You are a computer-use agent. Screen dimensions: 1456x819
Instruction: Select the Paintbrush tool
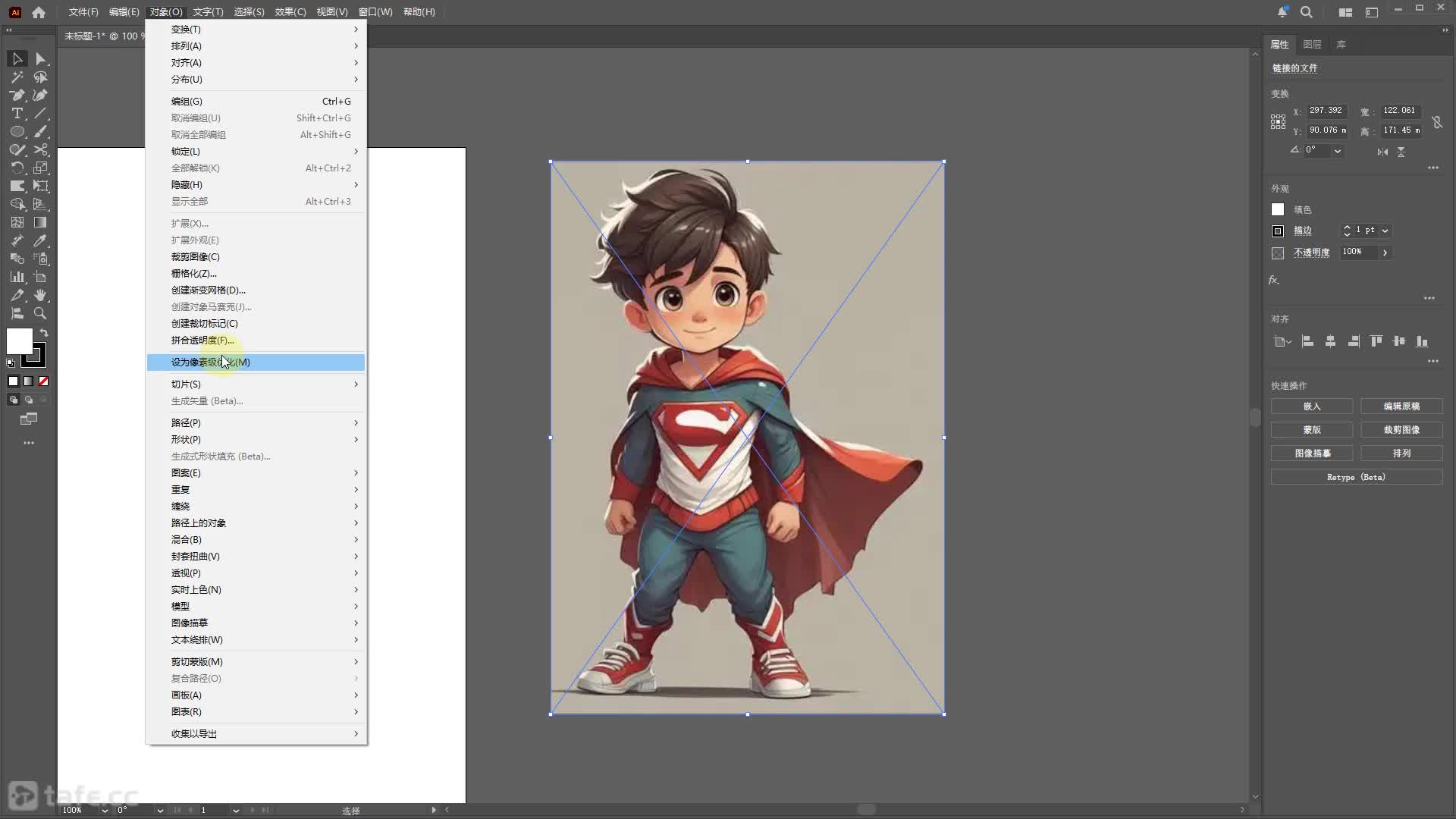[x=41, y=132]
